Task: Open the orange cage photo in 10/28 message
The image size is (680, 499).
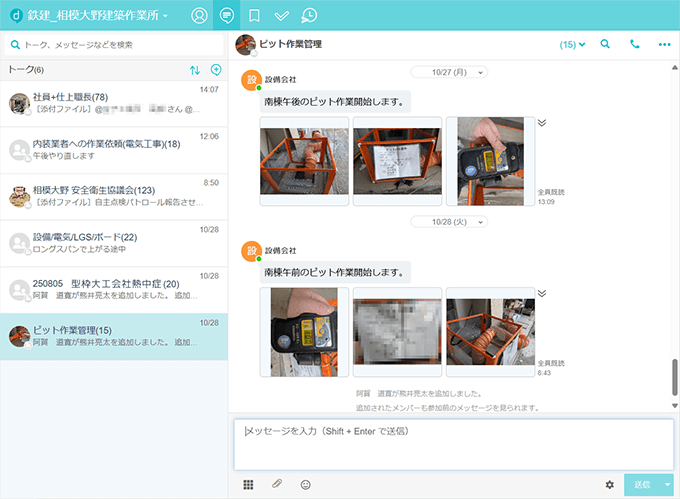Action: [x=490, y=332]
